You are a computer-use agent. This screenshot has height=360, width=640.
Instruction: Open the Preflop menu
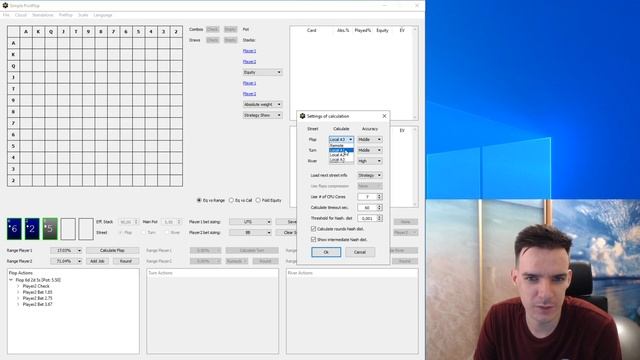[x=66, y=15]
